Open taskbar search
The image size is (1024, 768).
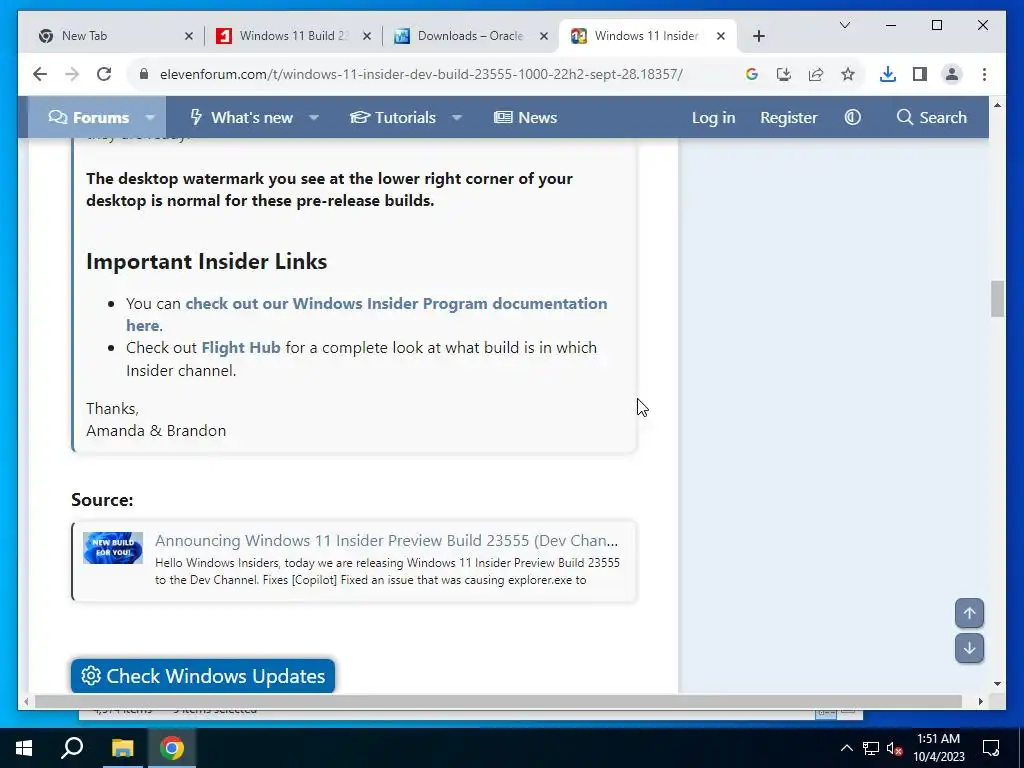(x=72, y=748)
